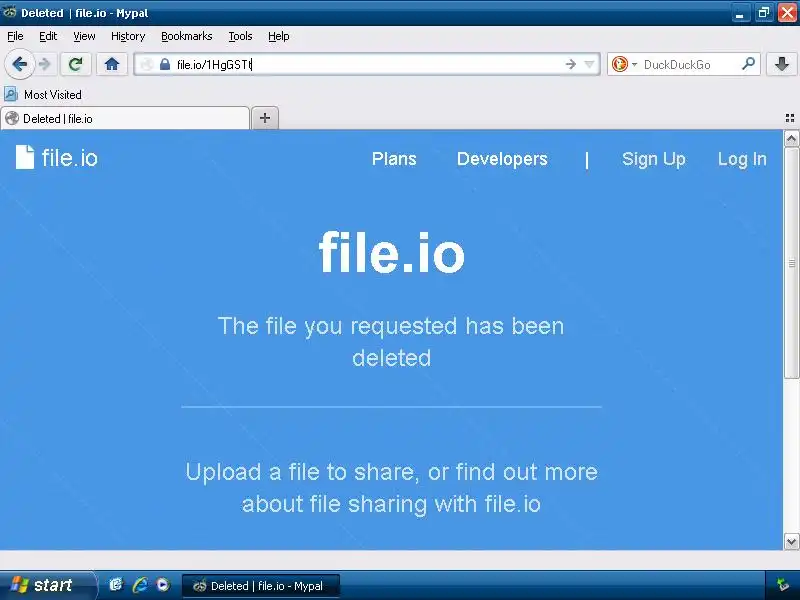Click the vertical scrollbar thumb
This screenshot has height=600, width=800.
pos(791,263)
